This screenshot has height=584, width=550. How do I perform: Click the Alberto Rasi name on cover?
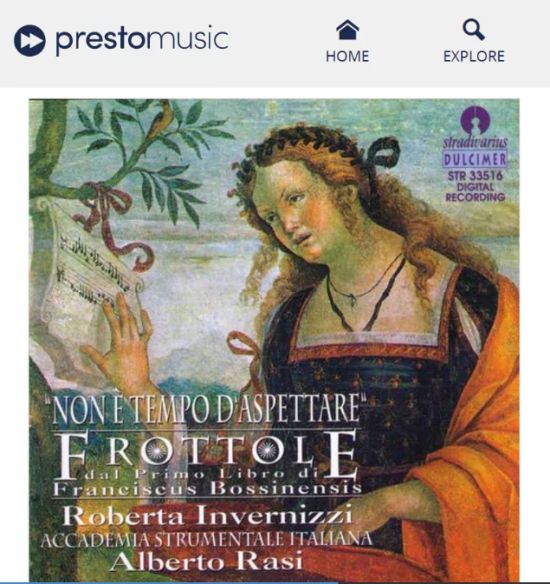[206, 561]
